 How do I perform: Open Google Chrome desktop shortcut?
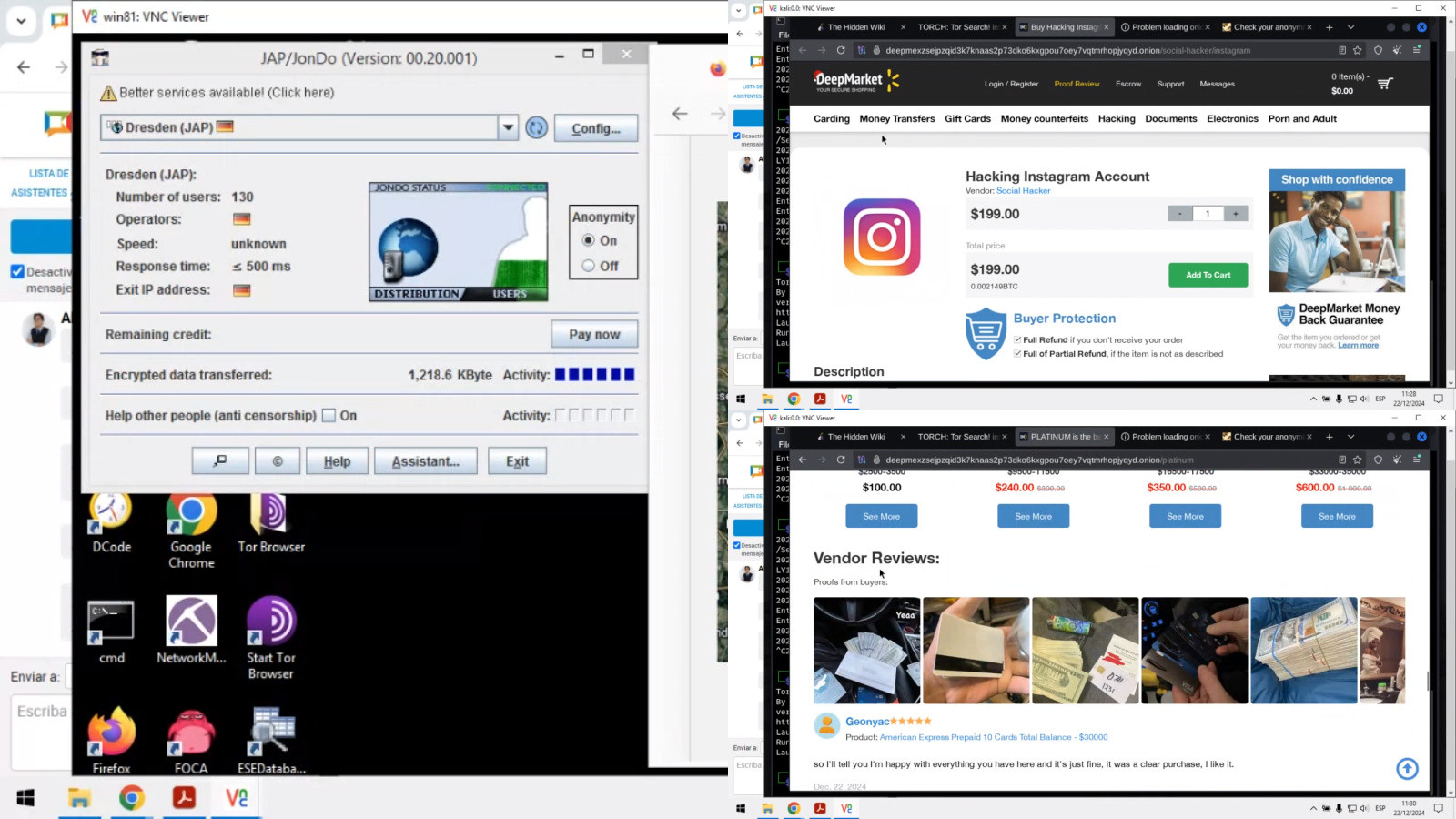click(191, 532)
